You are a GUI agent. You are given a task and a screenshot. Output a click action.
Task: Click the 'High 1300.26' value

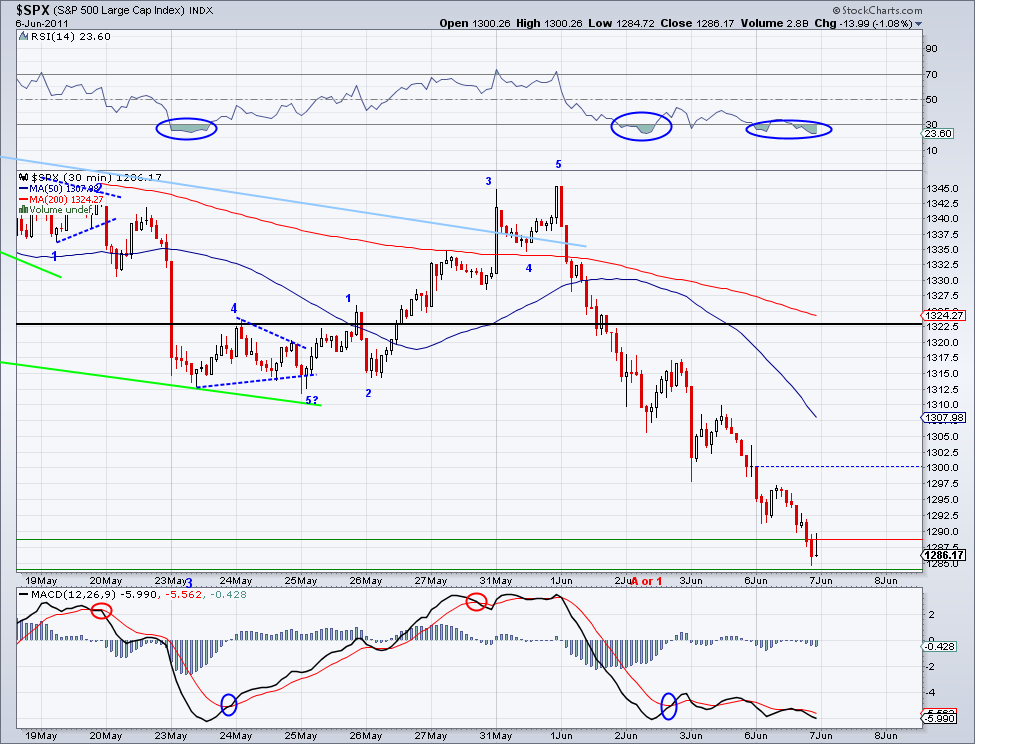[548, 24]
